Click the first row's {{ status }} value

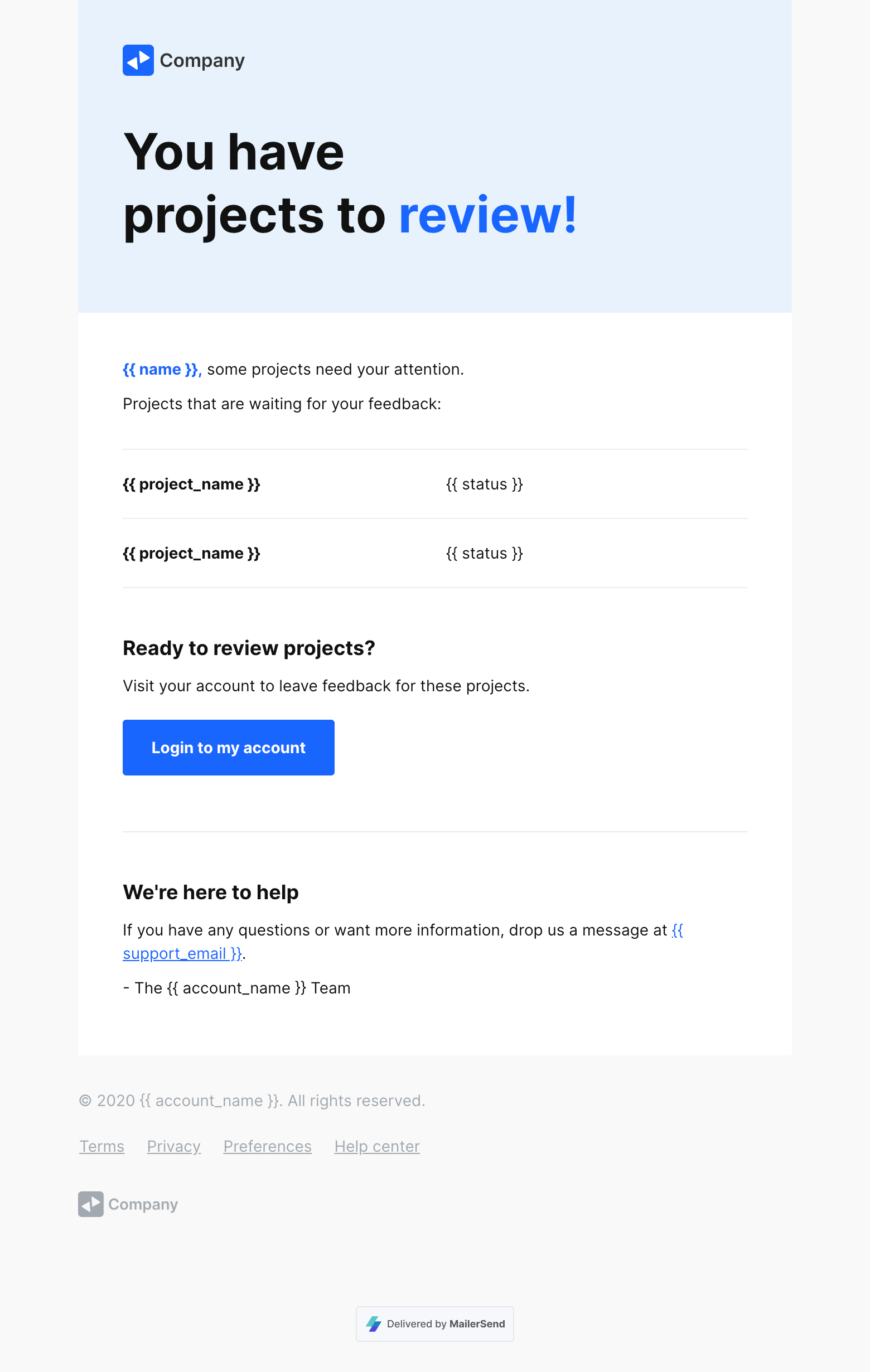click(x=484, y=484)
